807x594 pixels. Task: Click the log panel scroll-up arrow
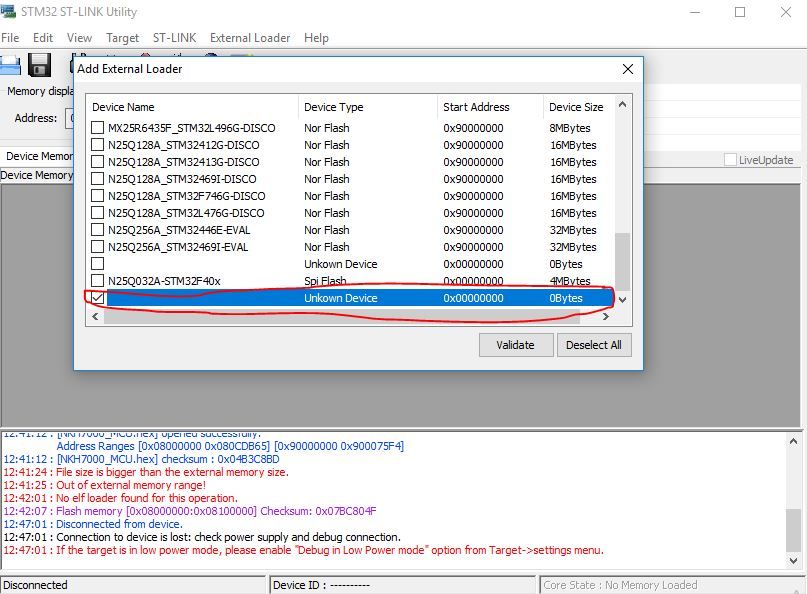[793, 441]
